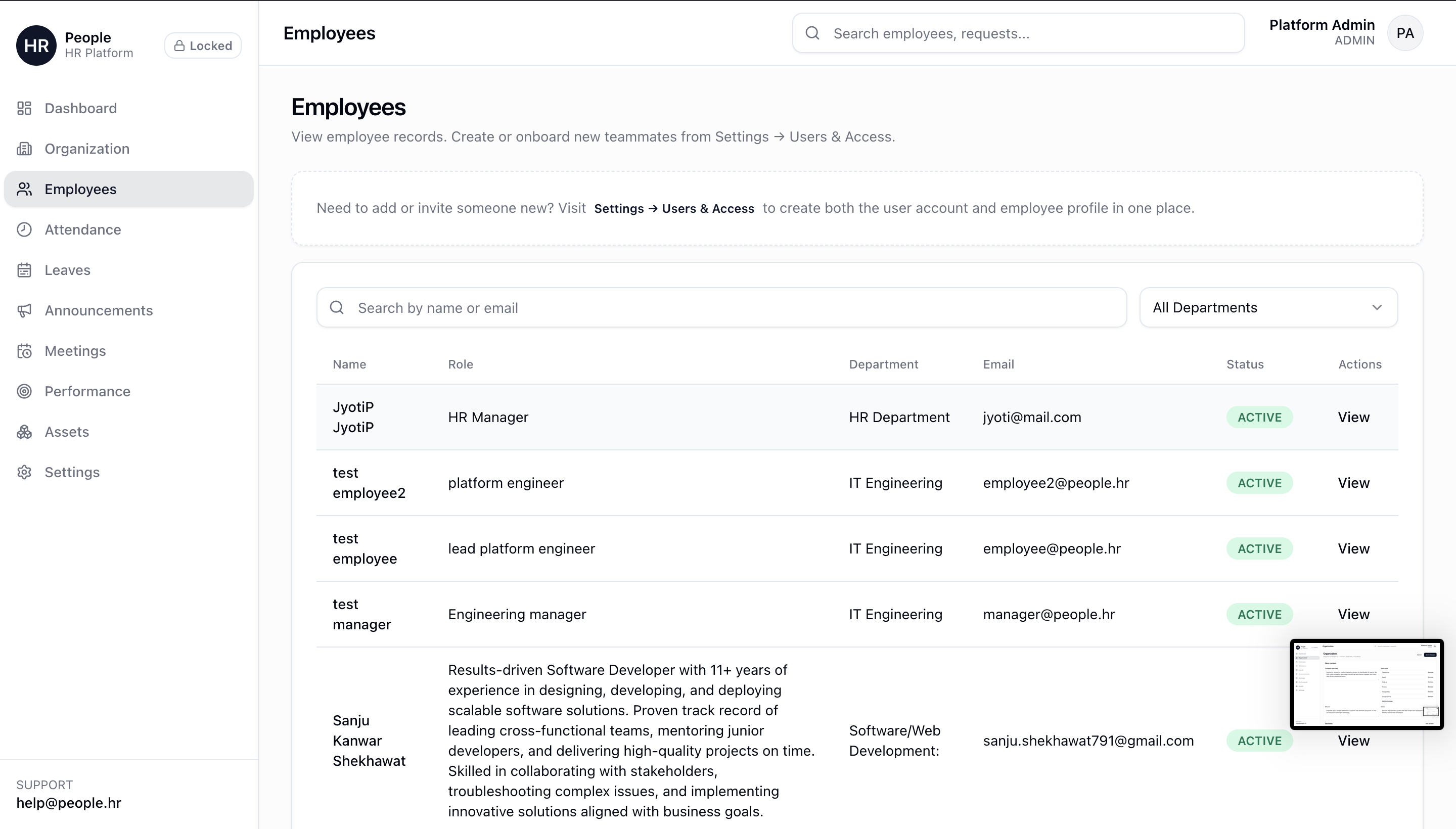Screen dimensions: 1456x829
Task: Toggle the Locked sidebar button
Action: (203, 45)
